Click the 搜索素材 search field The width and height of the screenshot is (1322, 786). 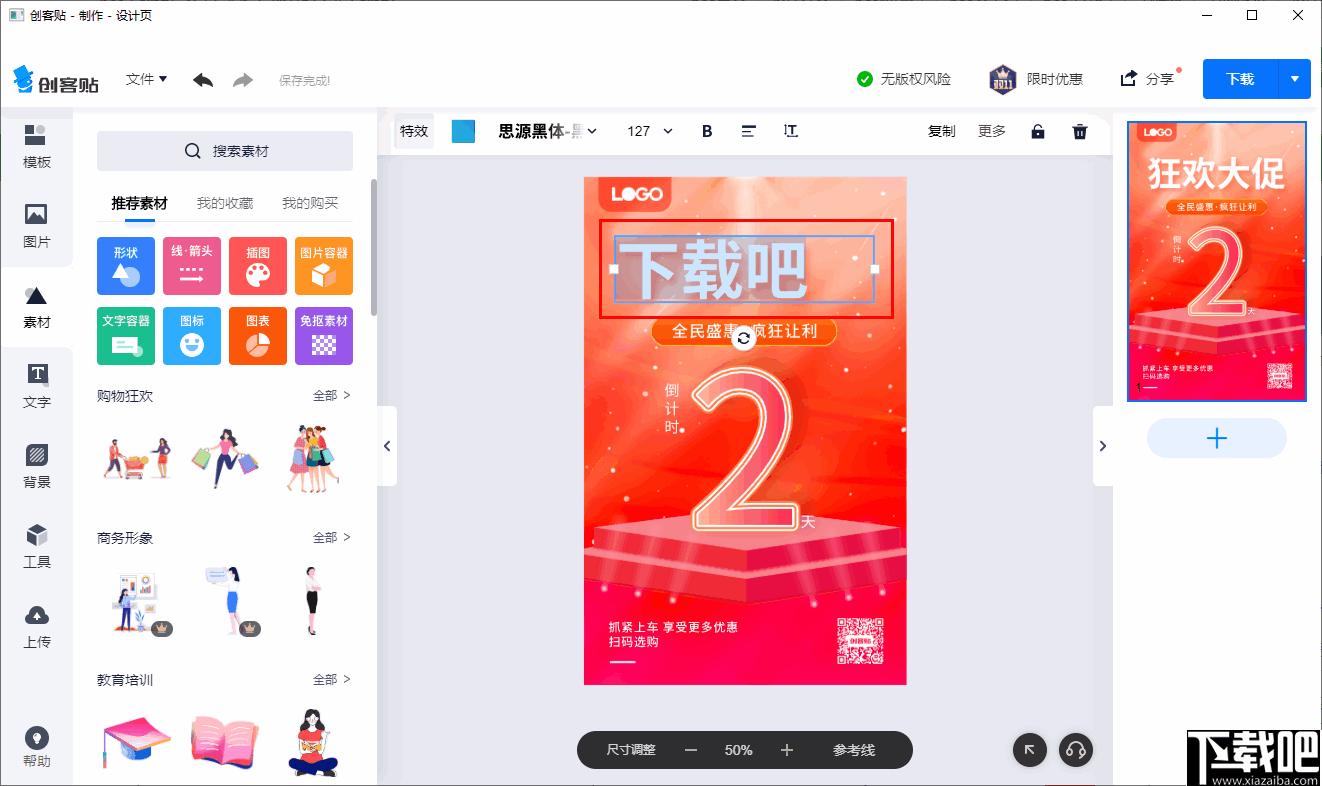tap(225, 151)
